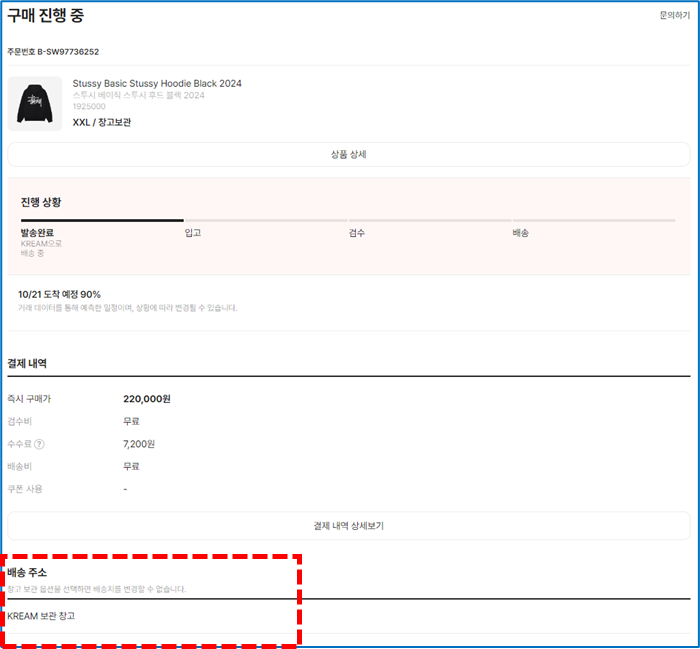The width and height of the screenshot is (700, 649).
Task: Click the KREAM으로 배송 중 status text
Action: point(41,249)
